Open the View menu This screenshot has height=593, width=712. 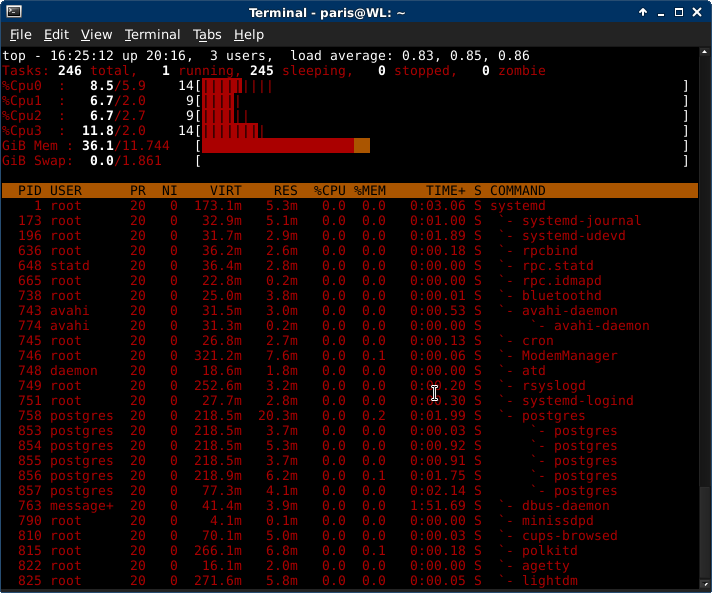point(96,35)
